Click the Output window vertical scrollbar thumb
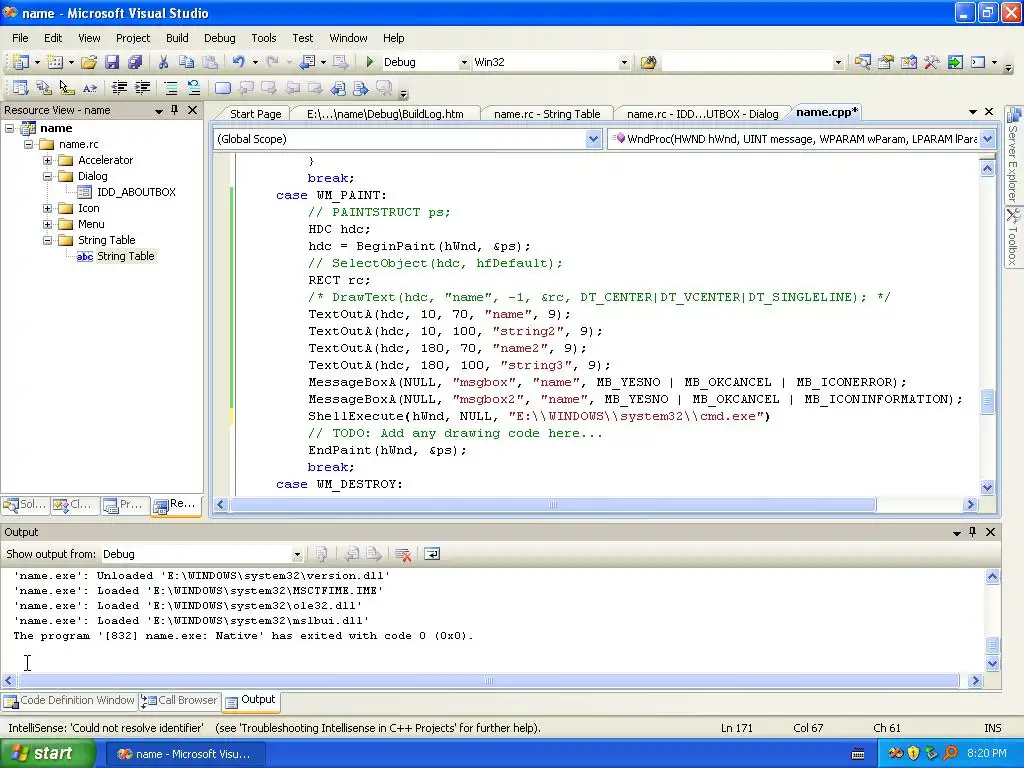 tap(992, 645)
